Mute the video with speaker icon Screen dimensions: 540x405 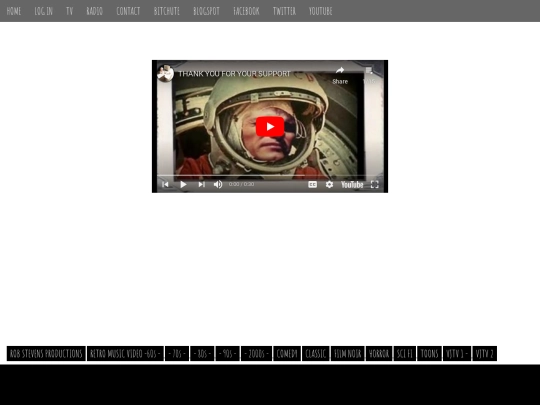pyautogui.click(x=218, y=185)
